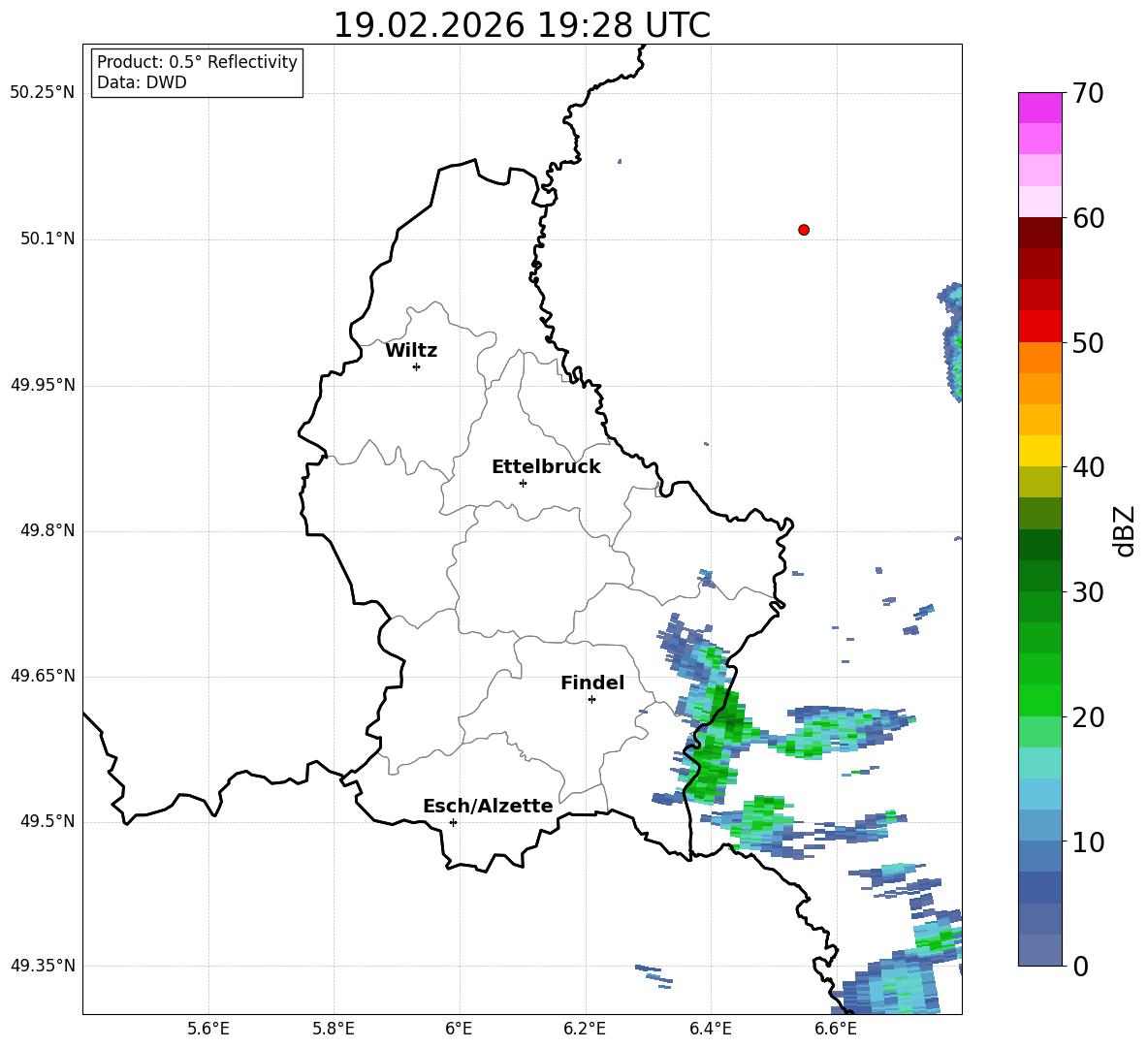Click the Ettelbruck station cross marker
Image resolution: width=1148 pixels, height=1048 pixels.
(x=523, y=483)
